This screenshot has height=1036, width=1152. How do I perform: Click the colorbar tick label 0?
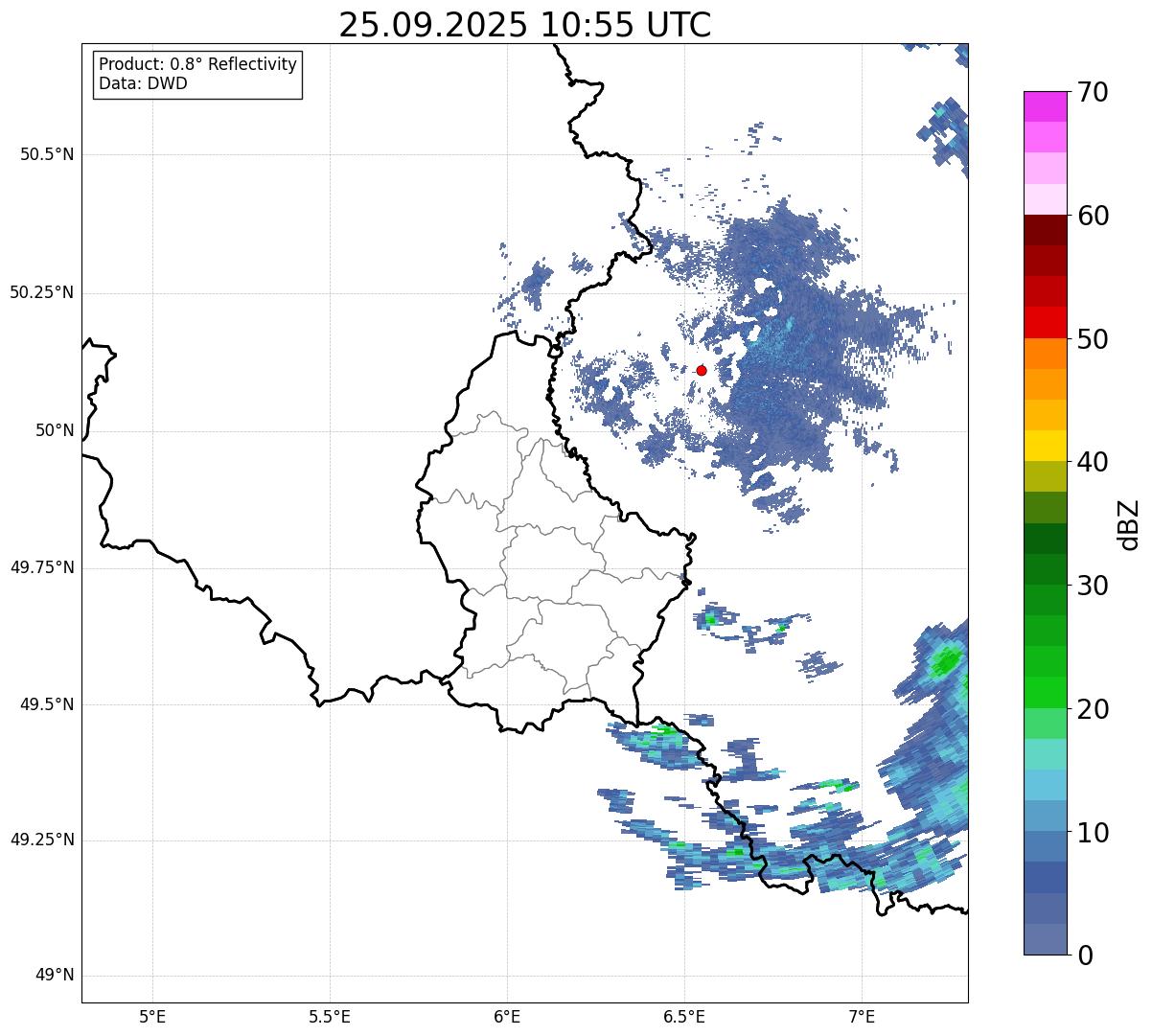click(x=1084, y=955)
